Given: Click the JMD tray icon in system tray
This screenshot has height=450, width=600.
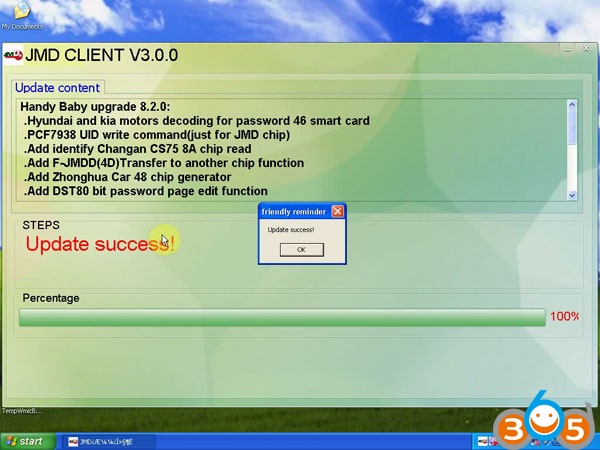Looking at the screenshot, I should (x=483, y=442).
